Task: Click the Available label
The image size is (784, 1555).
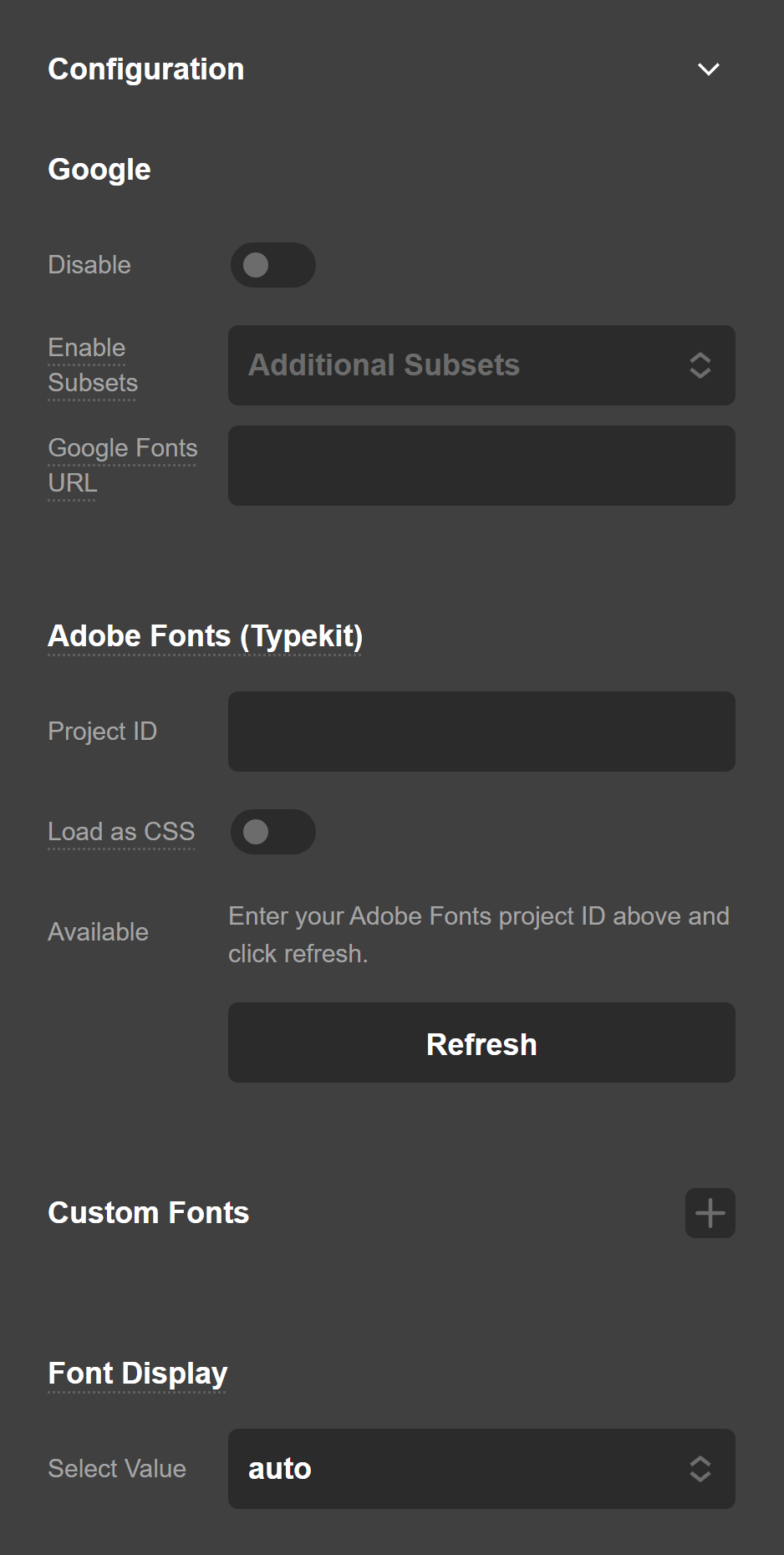Action: click(99, 932)
